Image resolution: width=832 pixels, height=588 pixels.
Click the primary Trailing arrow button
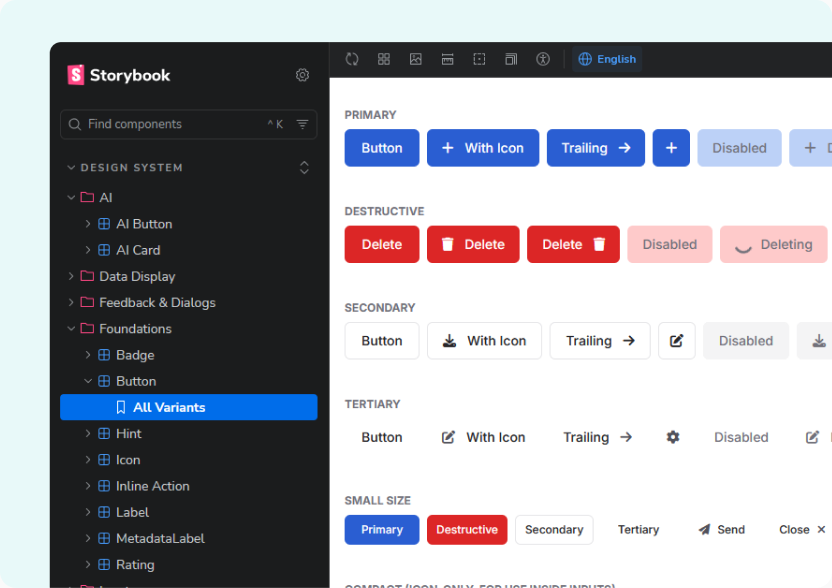click(x=596, y=148)
